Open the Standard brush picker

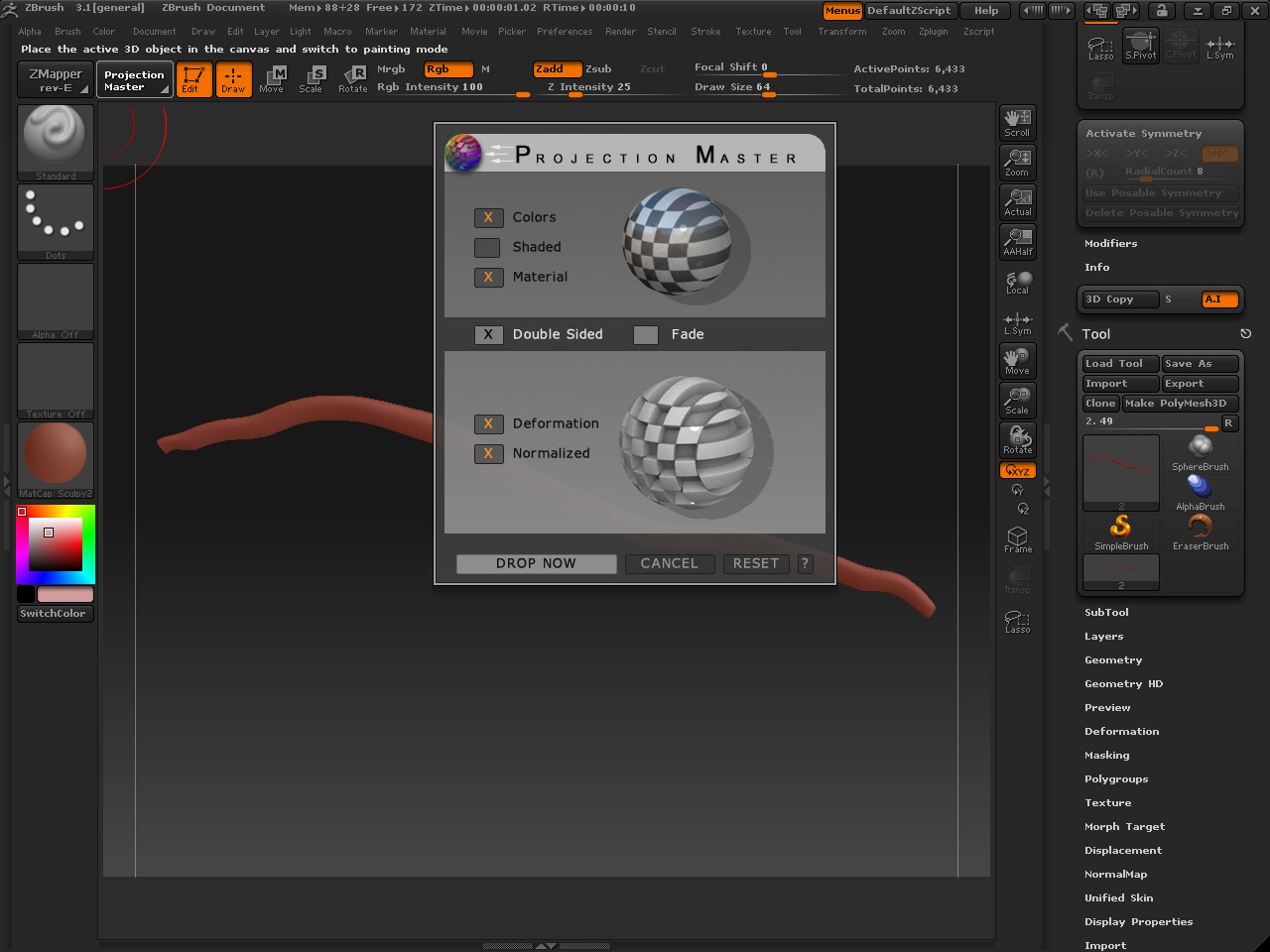tap(56, 143)
